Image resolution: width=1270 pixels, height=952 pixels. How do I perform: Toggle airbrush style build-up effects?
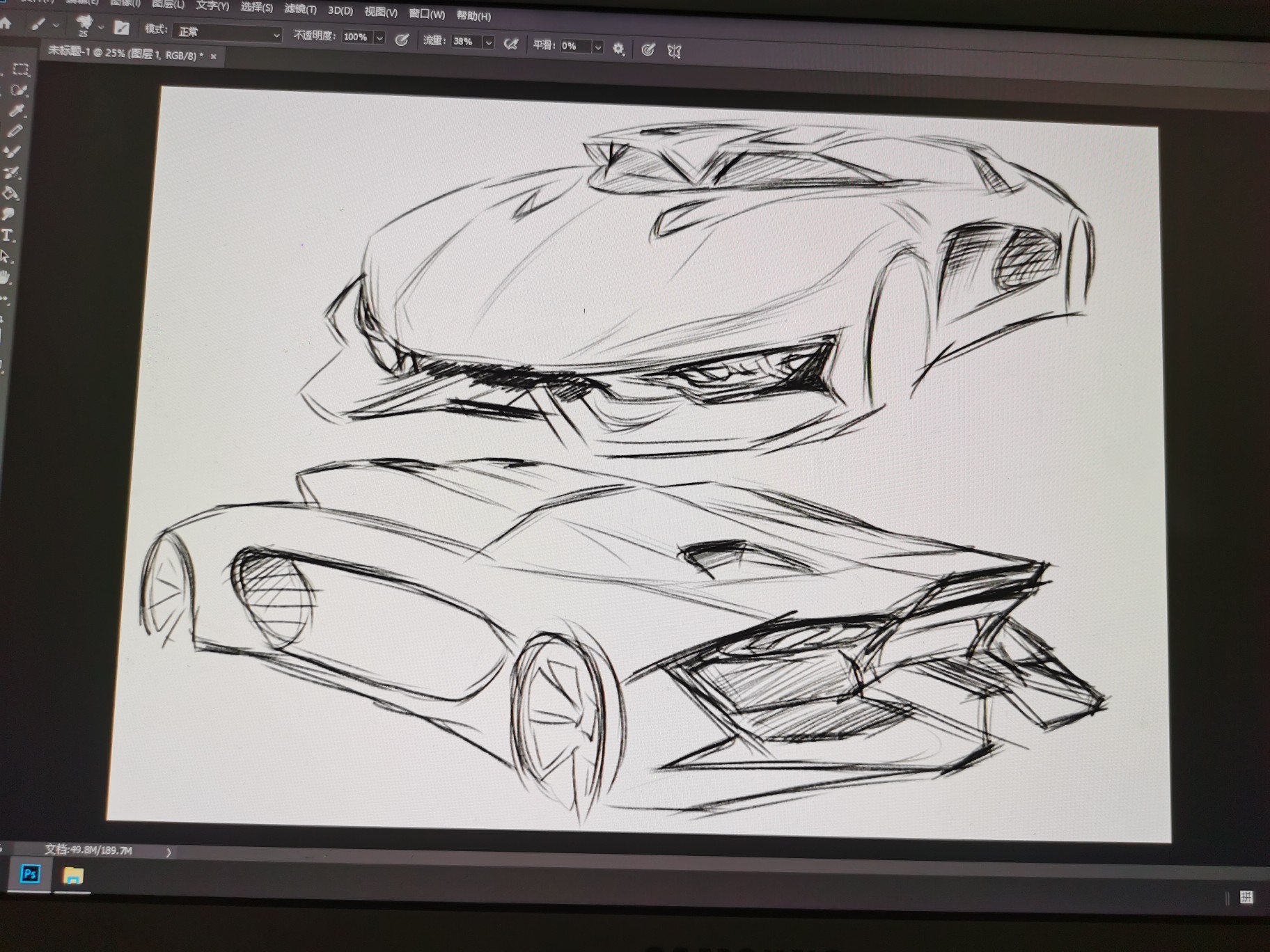[512, 44]
